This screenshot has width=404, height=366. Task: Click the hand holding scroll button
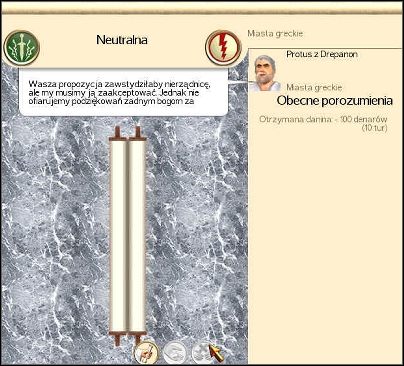click(x=146, y=353)
